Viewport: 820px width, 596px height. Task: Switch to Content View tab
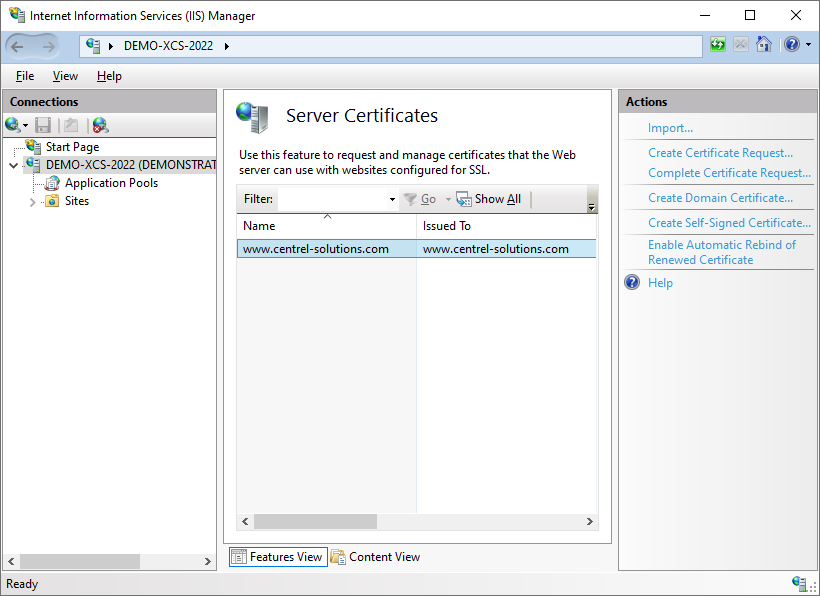(x=376, y=557)
